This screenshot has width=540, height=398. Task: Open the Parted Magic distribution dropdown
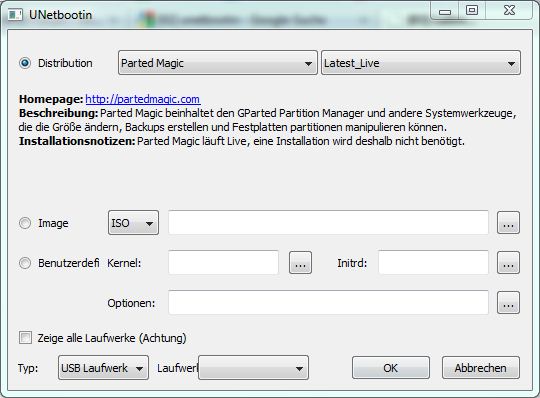[x=218, y=63]
